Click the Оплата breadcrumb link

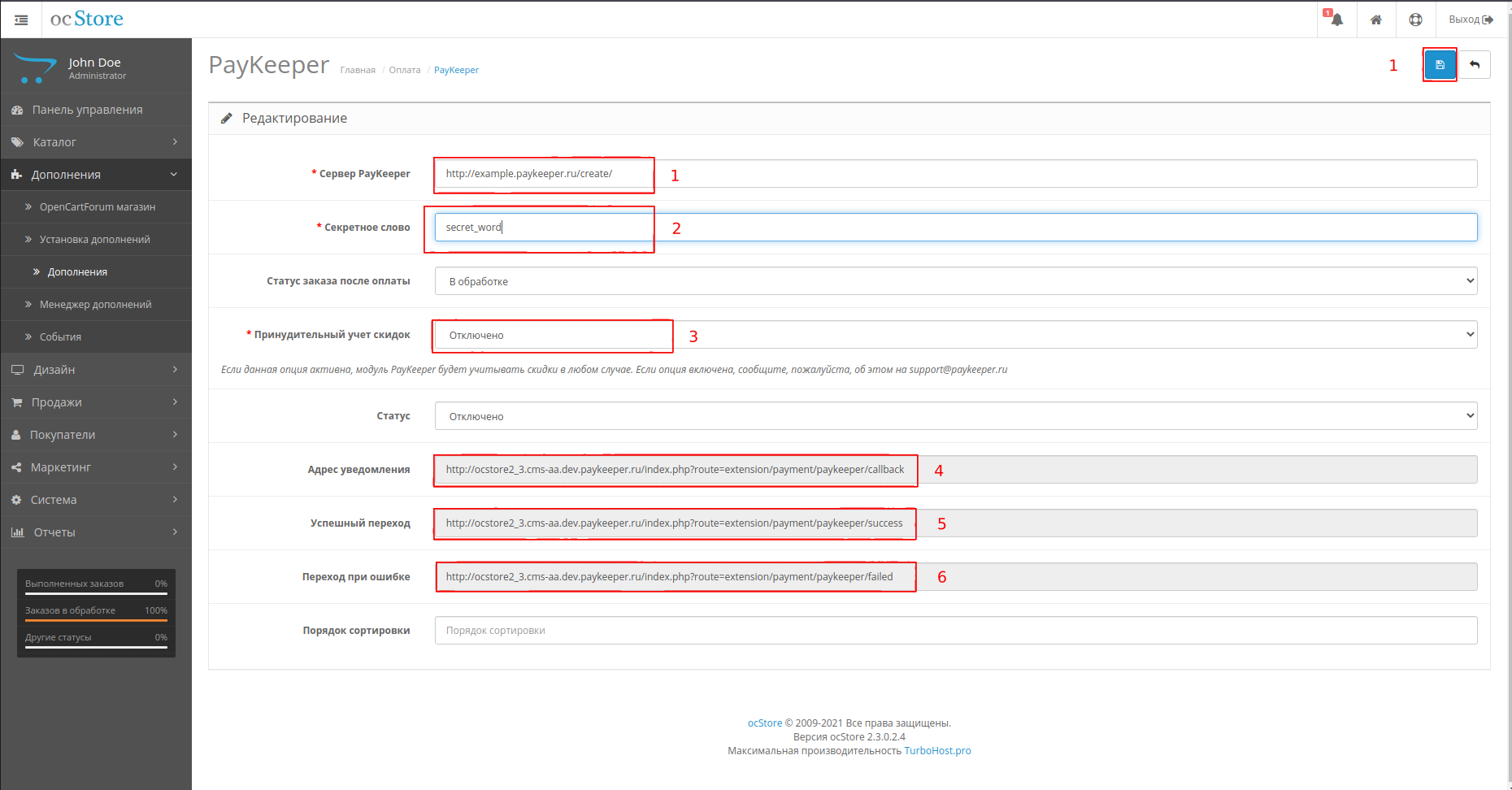(404, 70)
